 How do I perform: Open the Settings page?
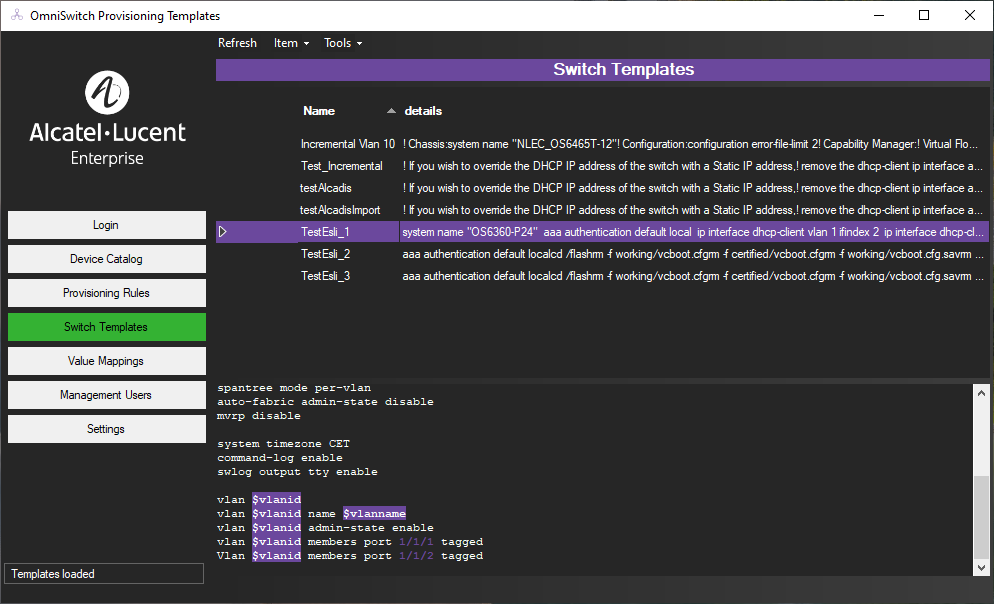point(106,429)
